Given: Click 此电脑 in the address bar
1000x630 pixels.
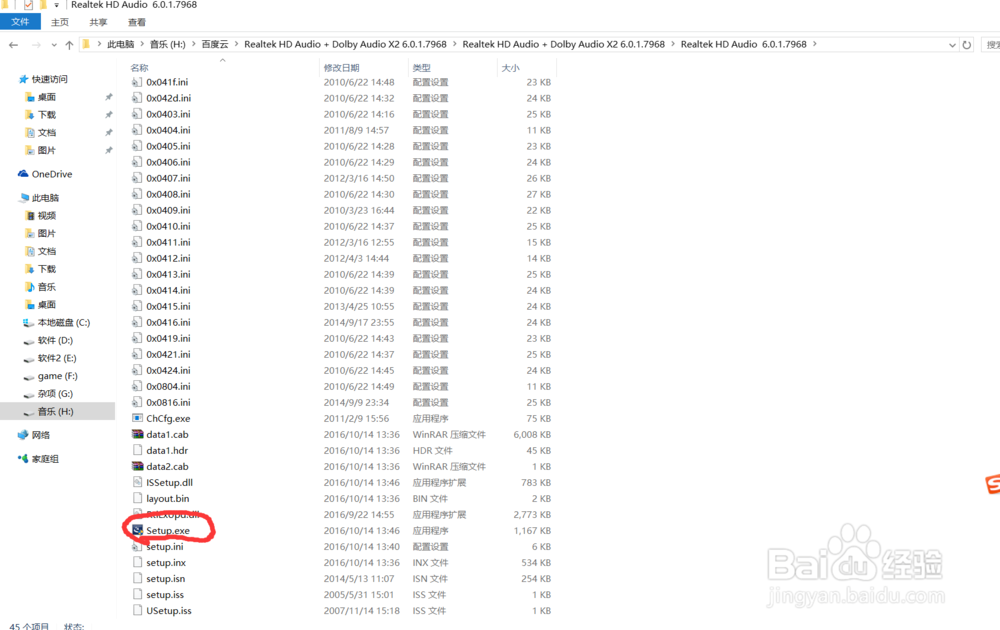Looking at the screenshot, I should point(121,45).
